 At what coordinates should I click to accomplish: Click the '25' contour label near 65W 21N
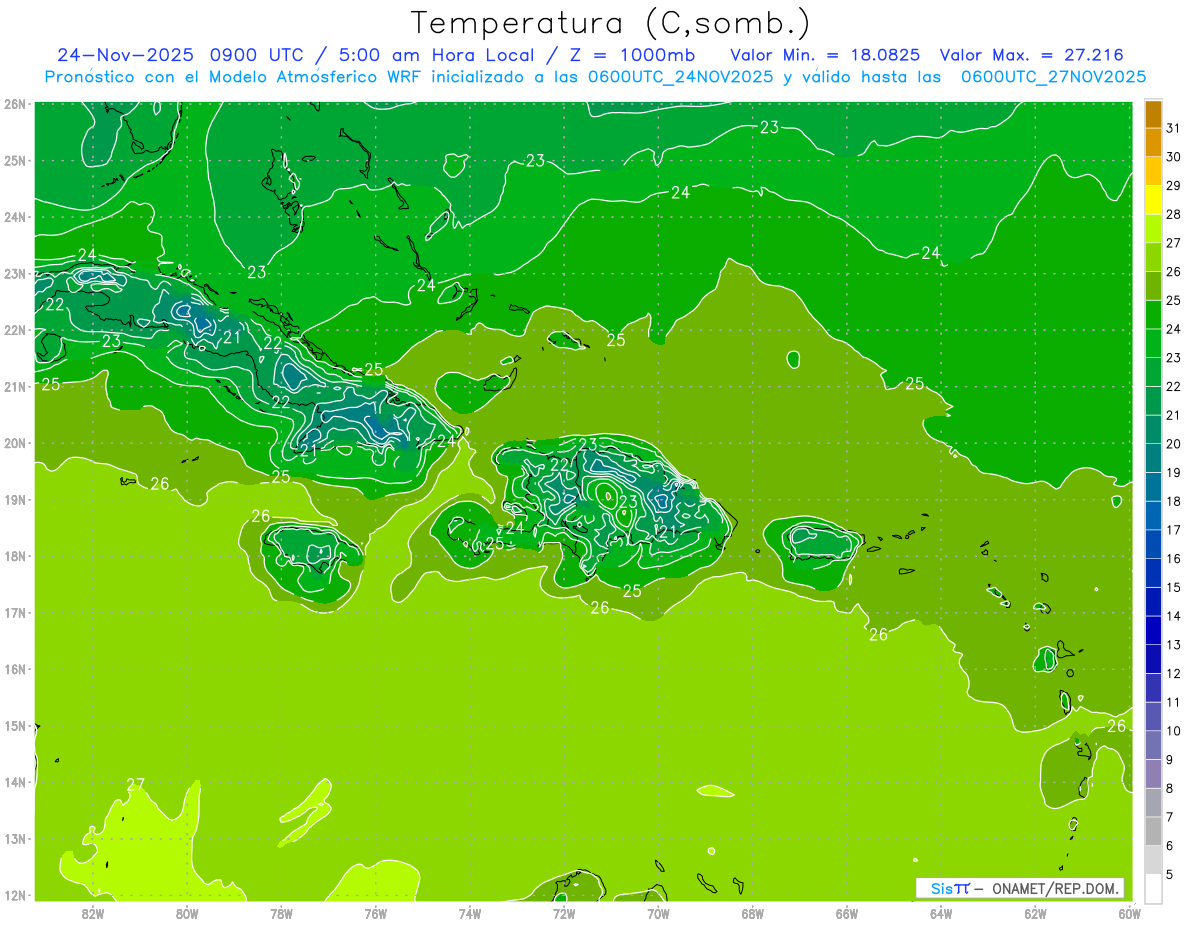915,383
